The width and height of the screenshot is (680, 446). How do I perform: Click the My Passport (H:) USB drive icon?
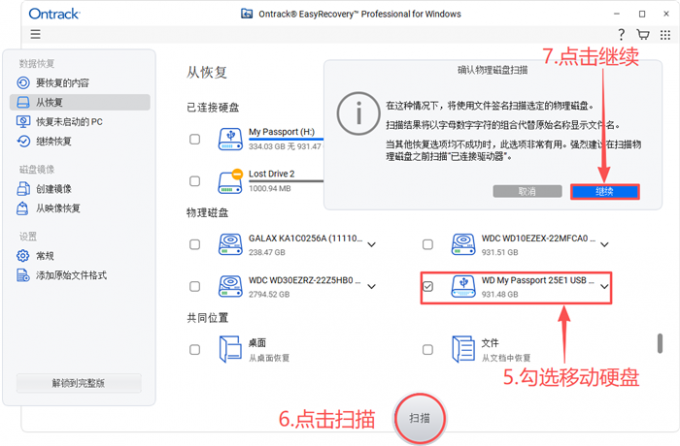[230, 139]
